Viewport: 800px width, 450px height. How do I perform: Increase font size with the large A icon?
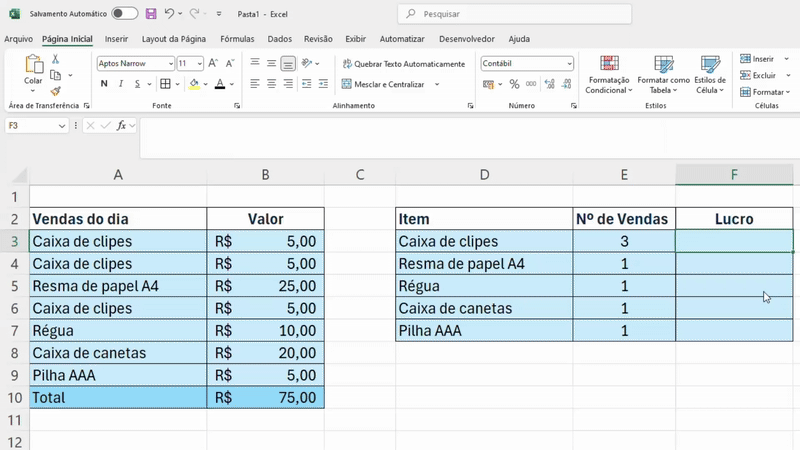[213, 63]
